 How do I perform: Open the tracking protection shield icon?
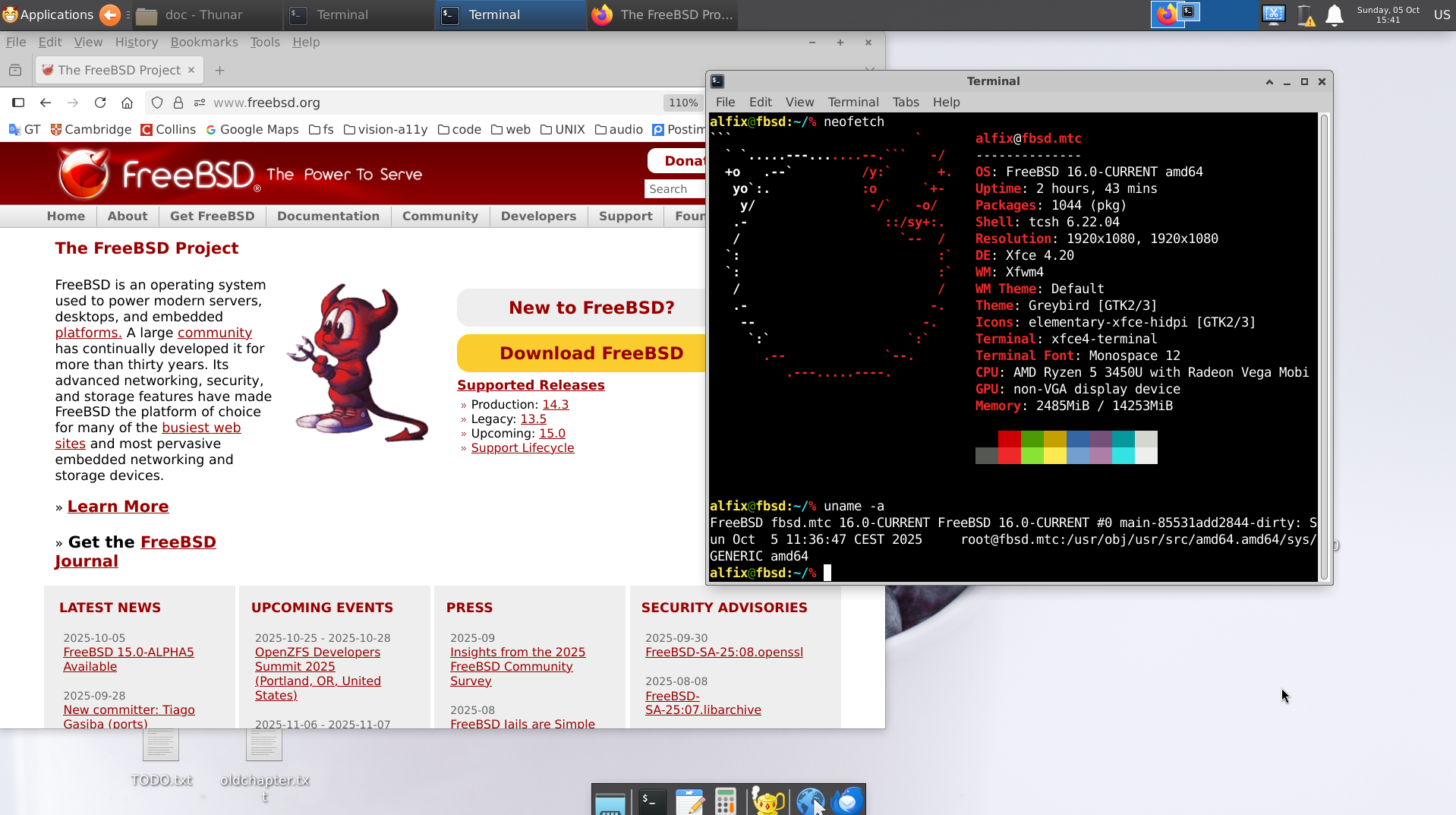point(157,103)
